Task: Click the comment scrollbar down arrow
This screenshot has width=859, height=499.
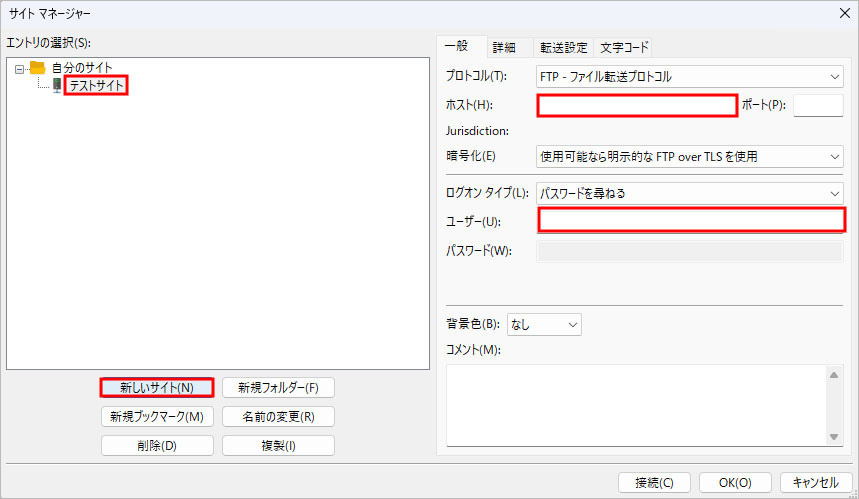Action: [834, 437]
